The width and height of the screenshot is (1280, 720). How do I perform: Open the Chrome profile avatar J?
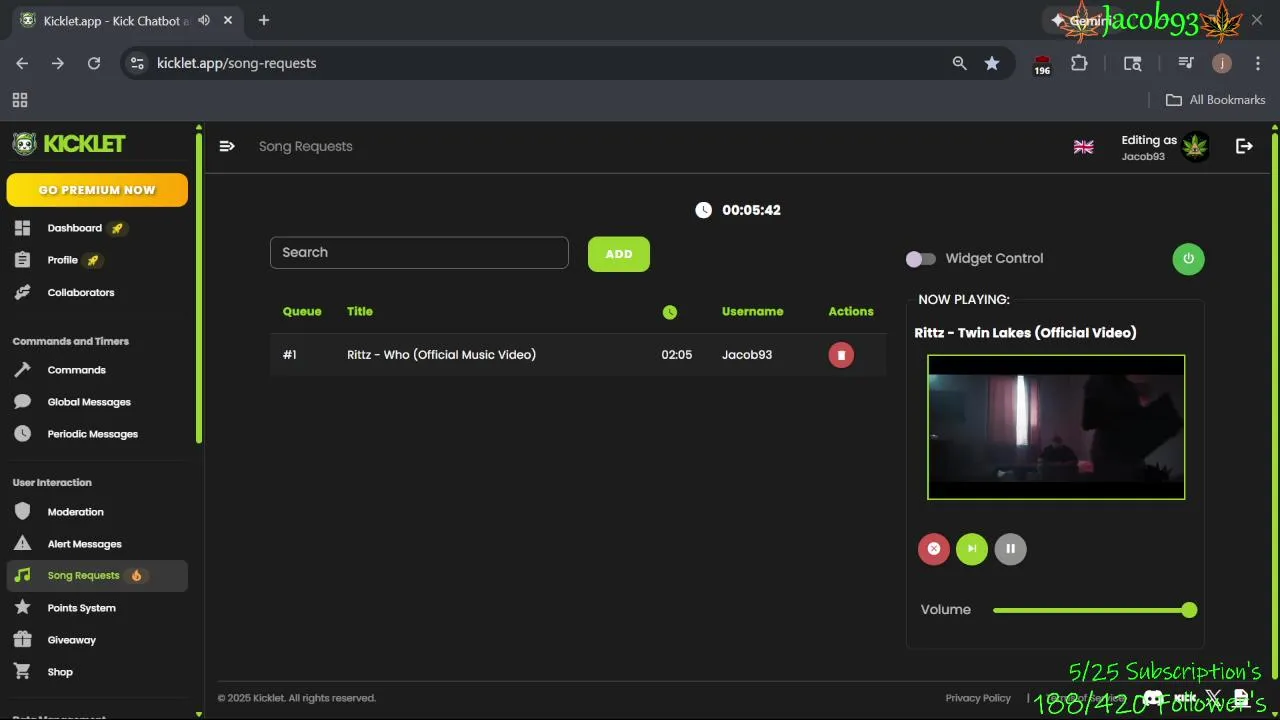[x=1222, y=63]
